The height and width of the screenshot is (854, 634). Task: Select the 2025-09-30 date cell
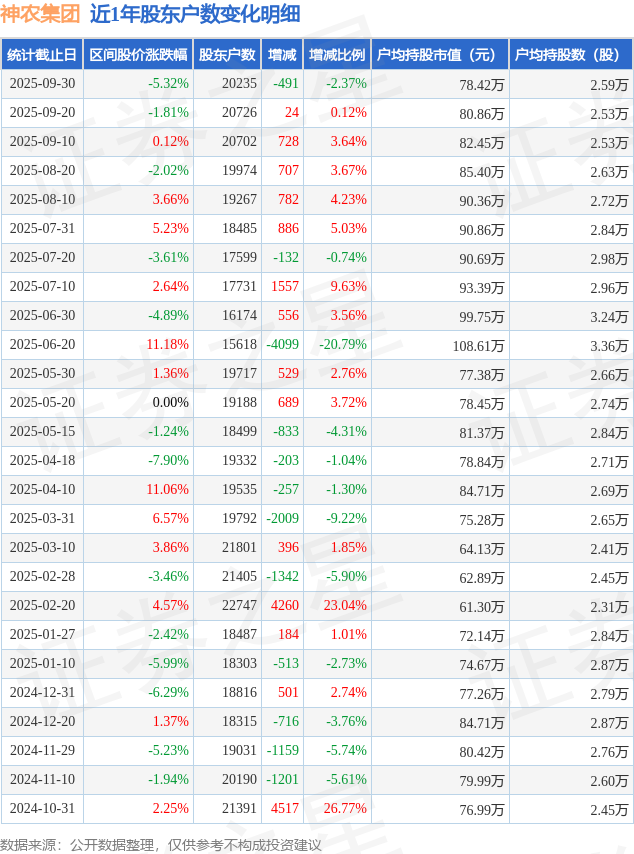[x=42, y=84]
